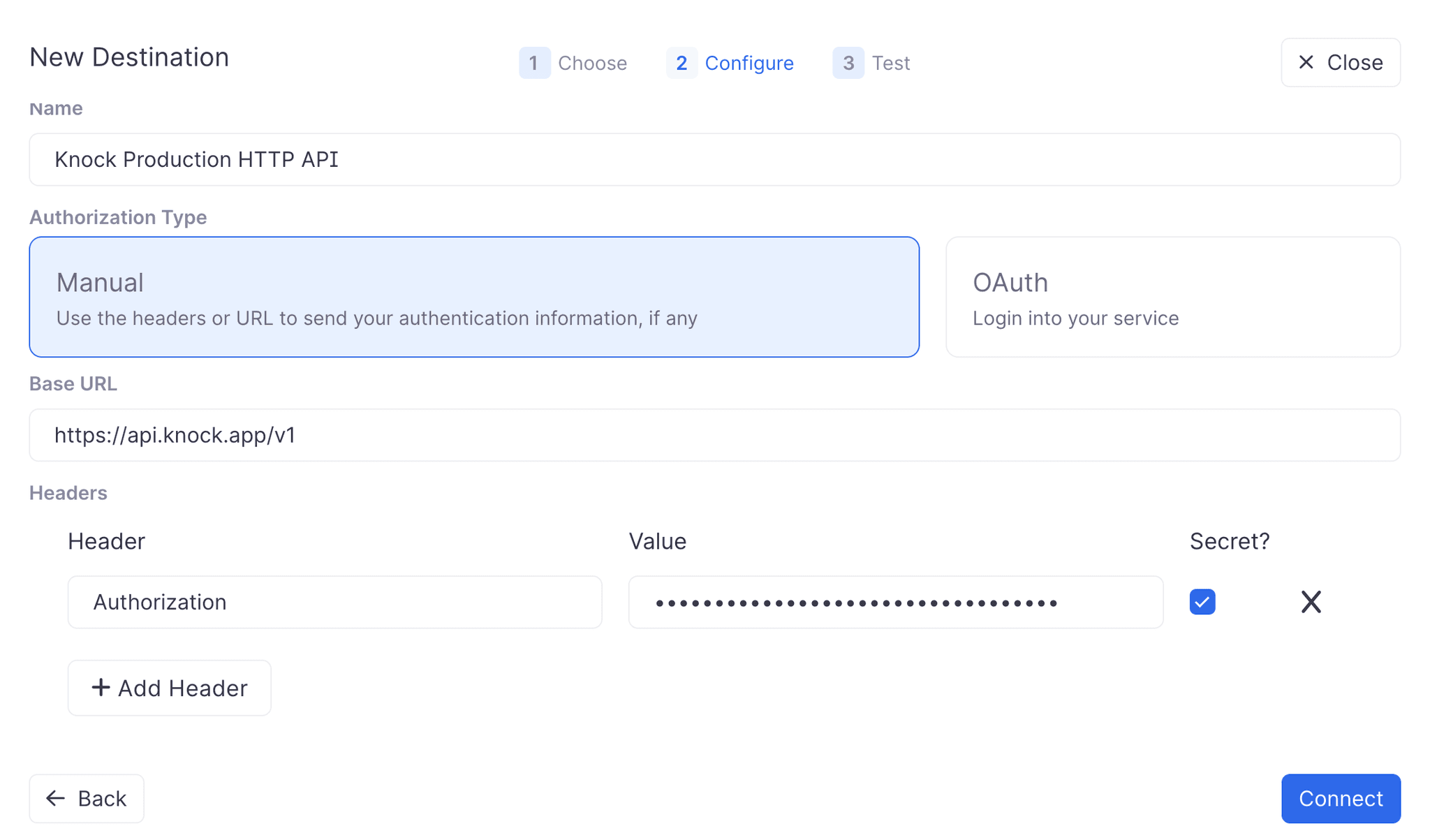Viewport: 1430px width, 840px height.
Task: Click the step 1 number badge
Action: coord(535,63)
